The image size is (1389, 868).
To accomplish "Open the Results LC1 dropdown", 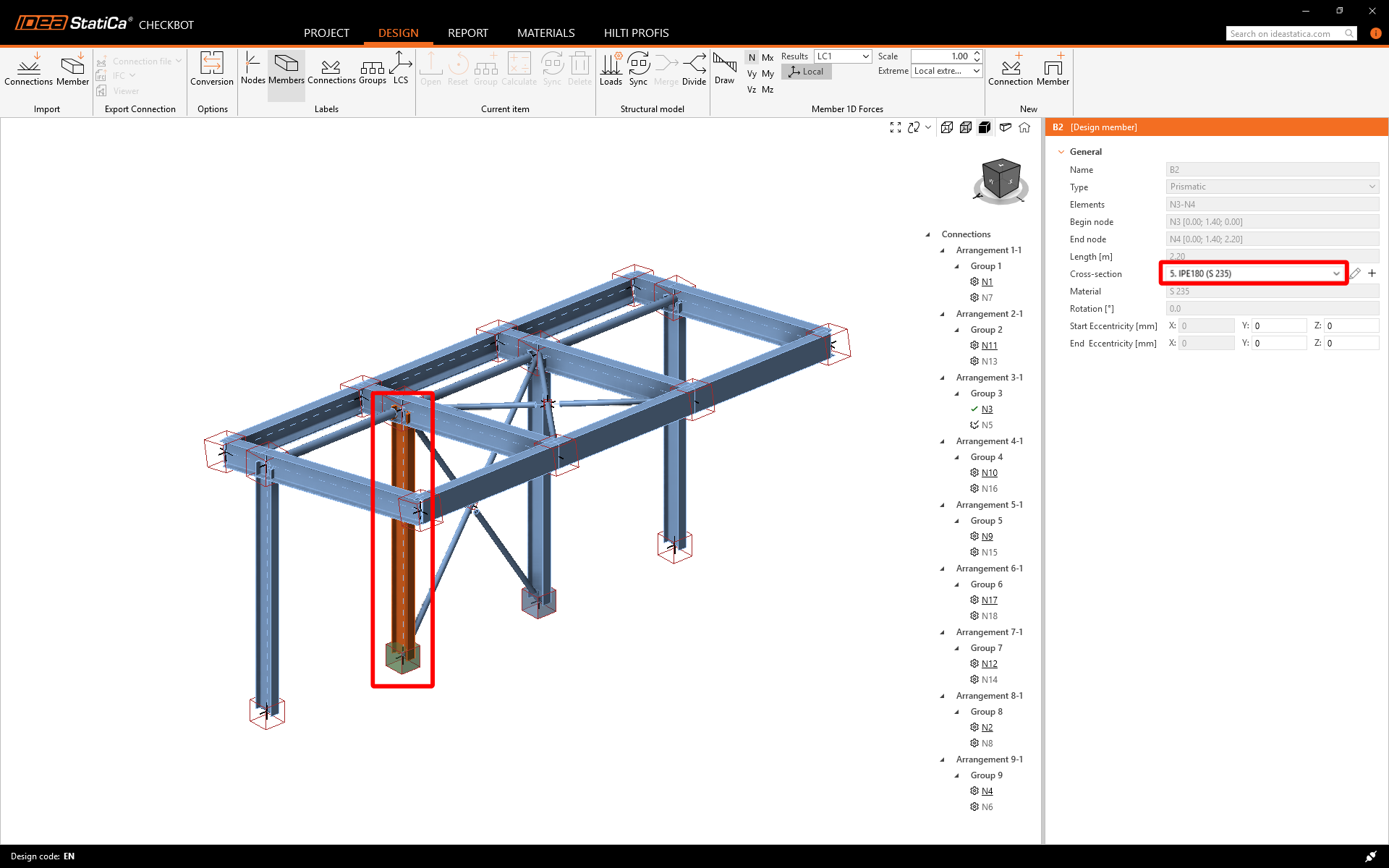I will coord(843,56).
